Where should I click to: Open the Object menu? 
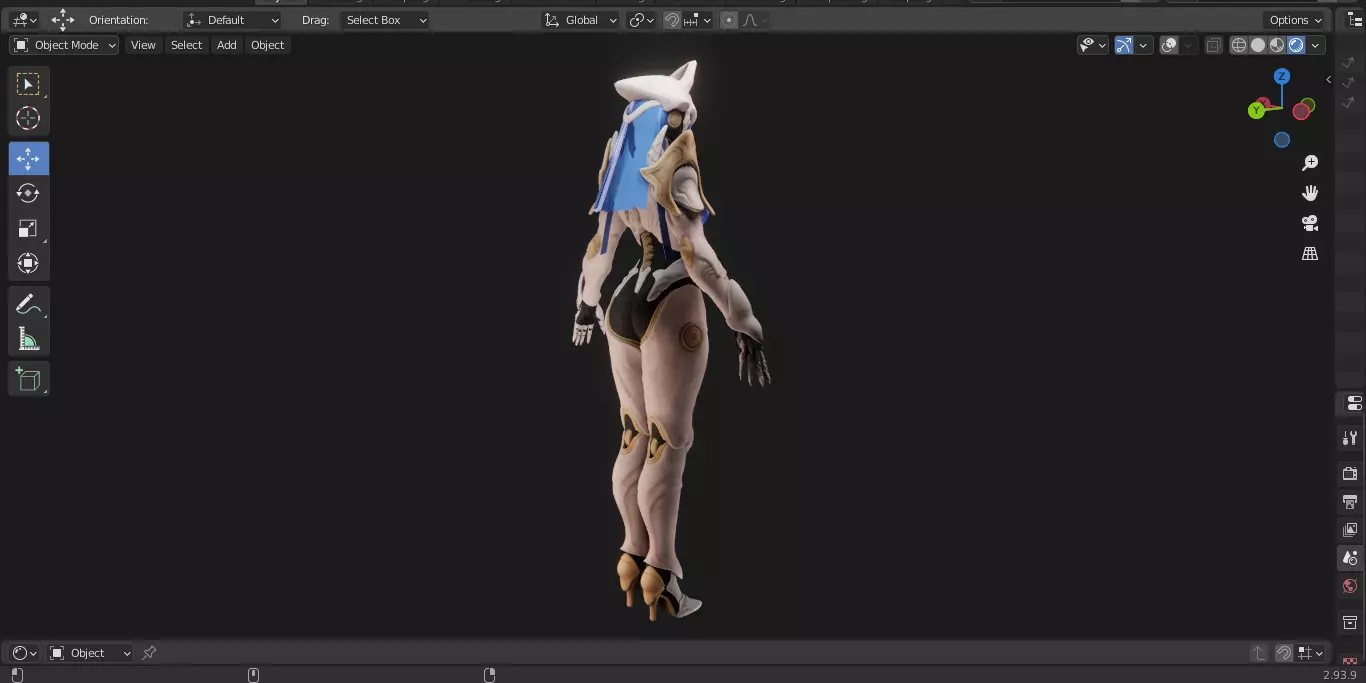[x=267, y=45]
